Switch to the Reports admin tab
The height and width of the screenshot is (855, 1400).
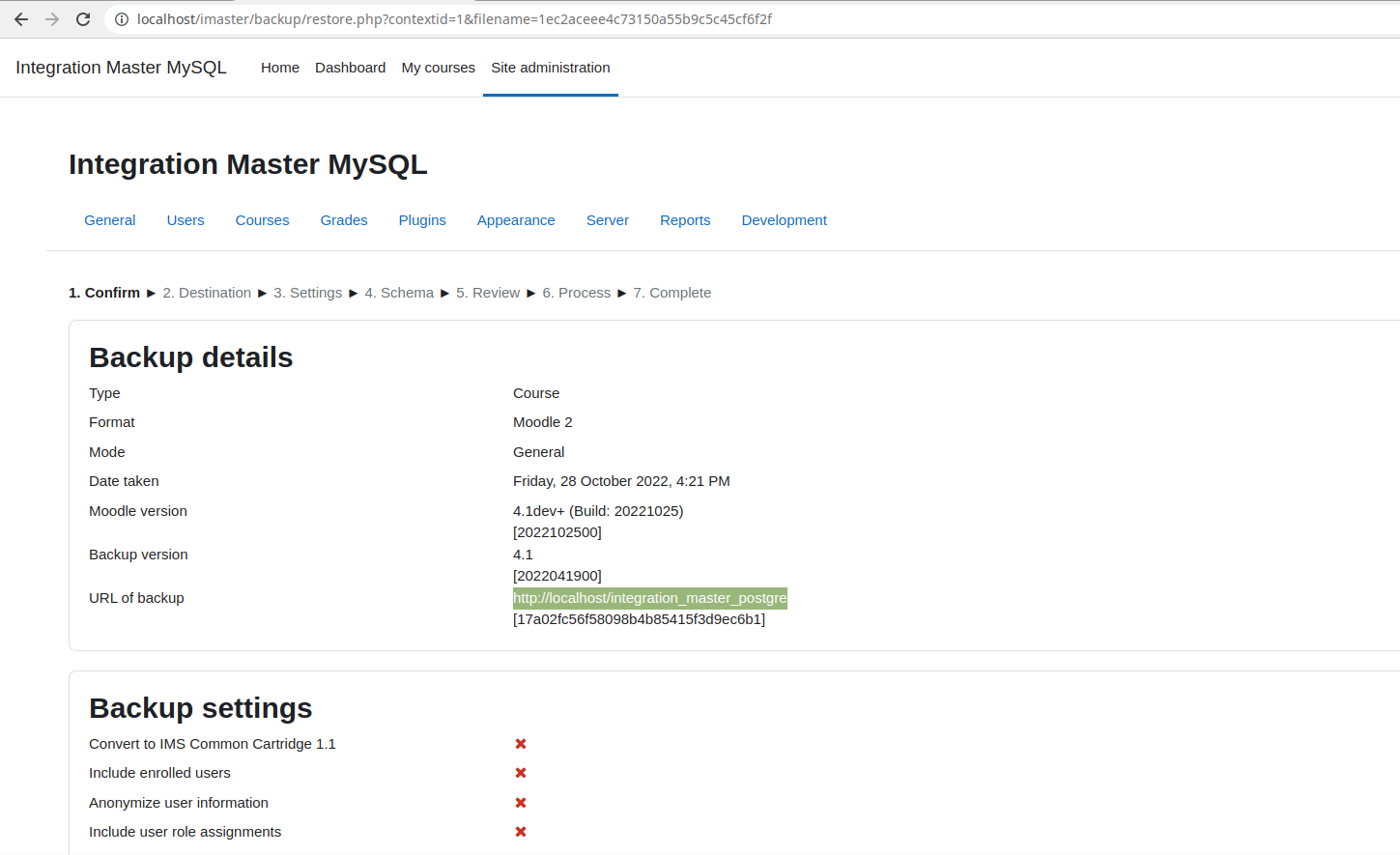pos(685,220)
